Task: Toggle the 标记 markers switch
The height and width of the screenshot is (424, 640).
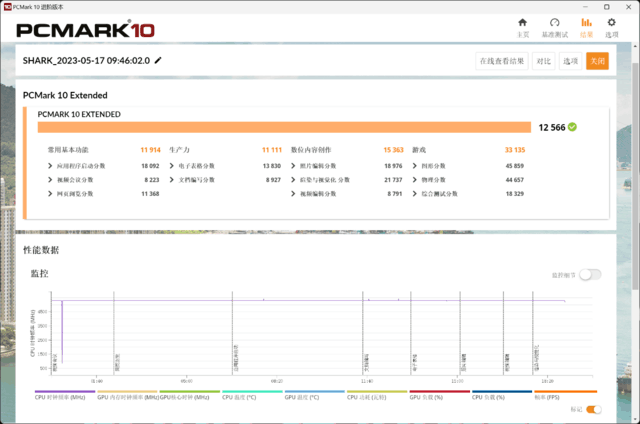Action: click(593, 409)
